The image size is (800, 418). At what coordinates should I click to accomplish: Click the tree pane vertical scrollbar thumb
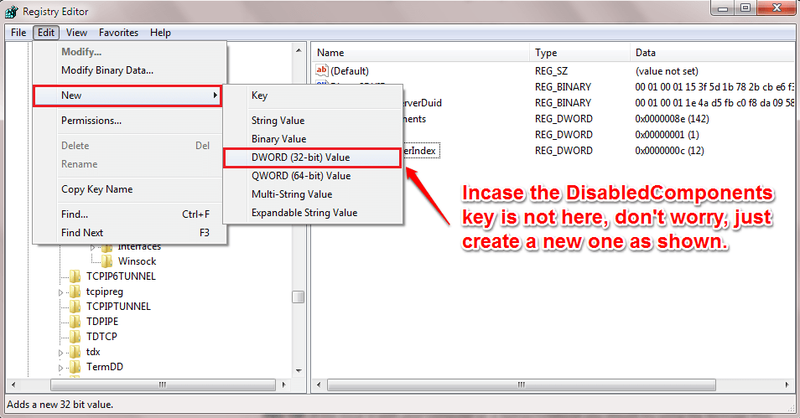[298, 297]
